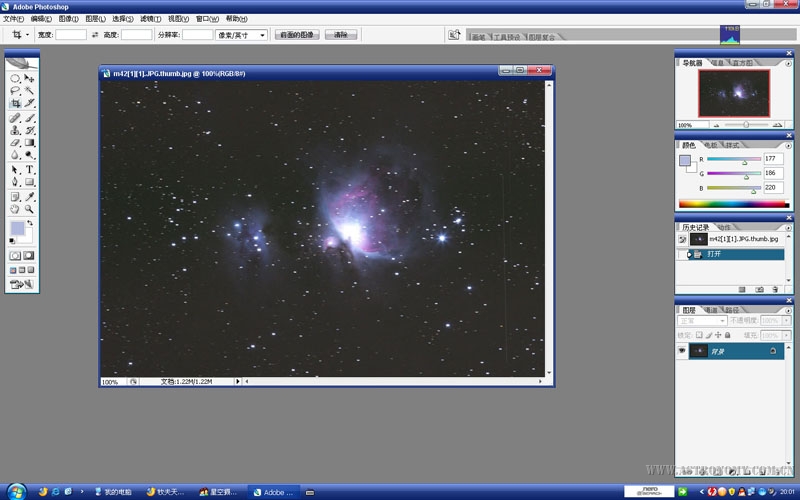Screen dimensions: 800x500
Task: Open layer blend mode dropdown
Action: 702,320
